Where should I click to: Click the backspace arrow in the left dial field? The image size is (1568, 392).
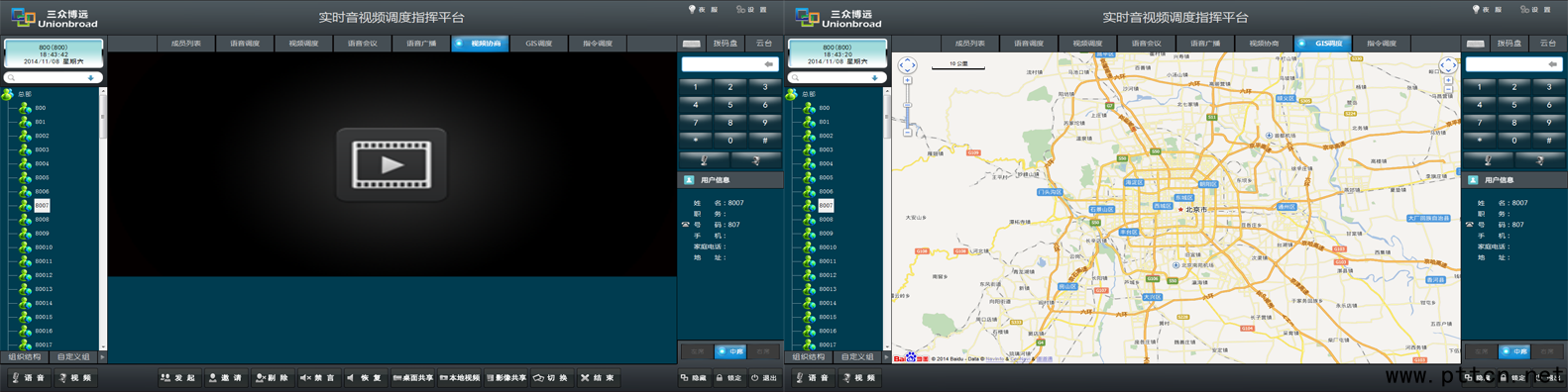tap(768, 64)
